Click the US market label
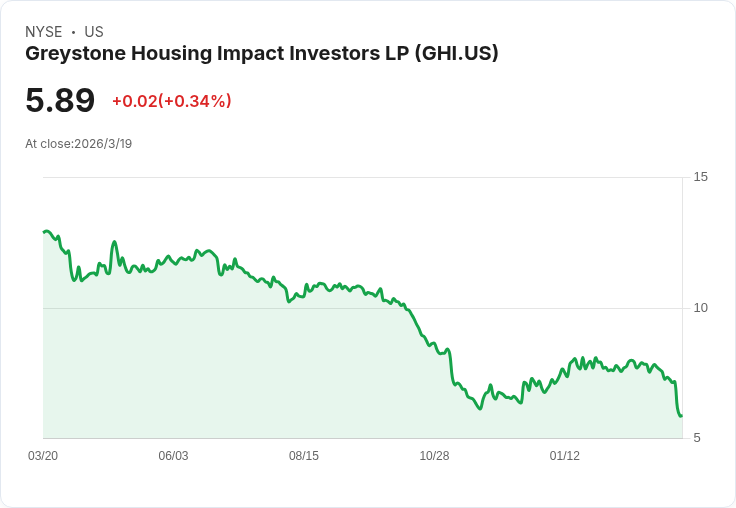736x508 pixels. (94, 32)
